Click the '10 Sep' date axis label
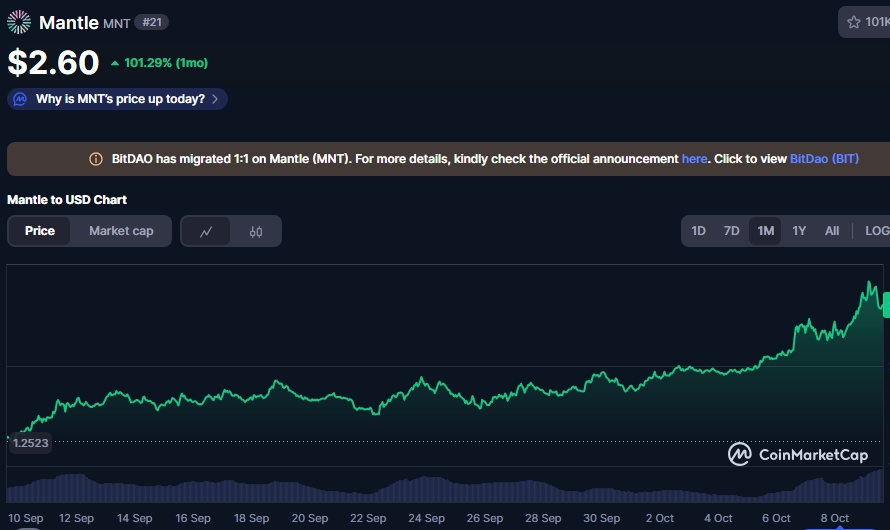The image size is (890, 530). click(26, 518)
